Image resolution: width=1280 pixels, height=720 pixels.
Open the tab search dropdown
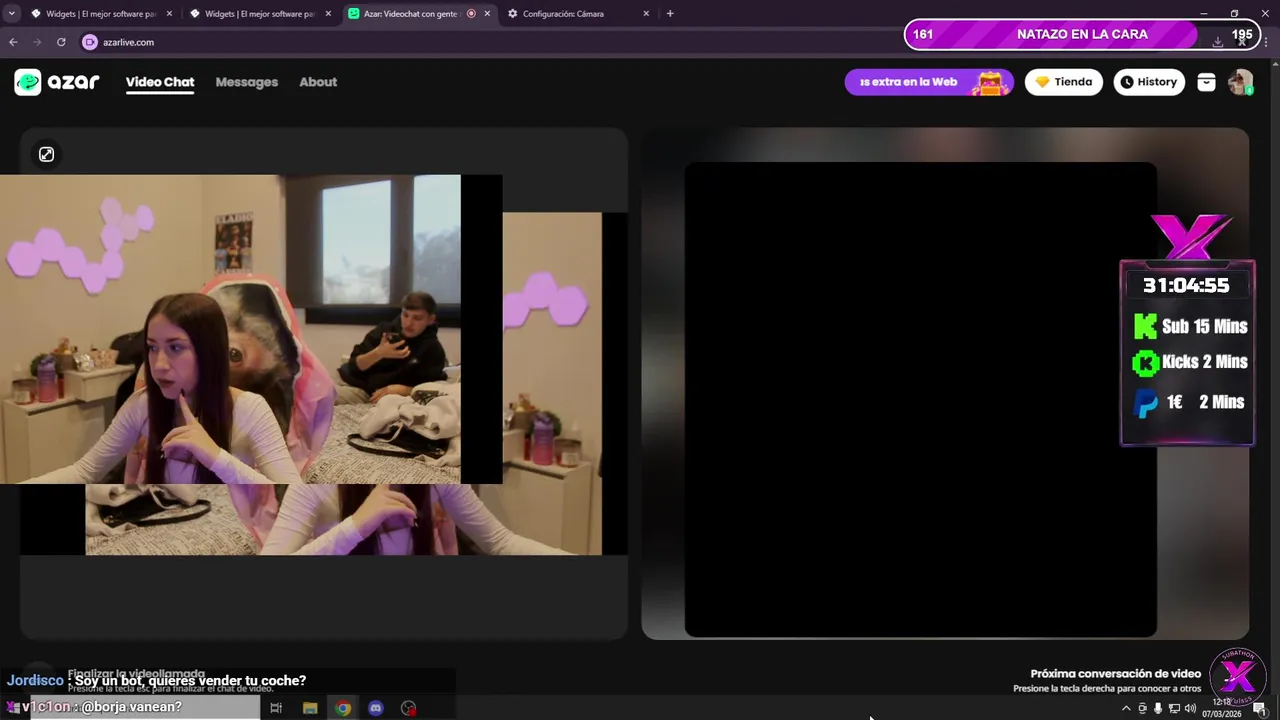coord(12,14)
